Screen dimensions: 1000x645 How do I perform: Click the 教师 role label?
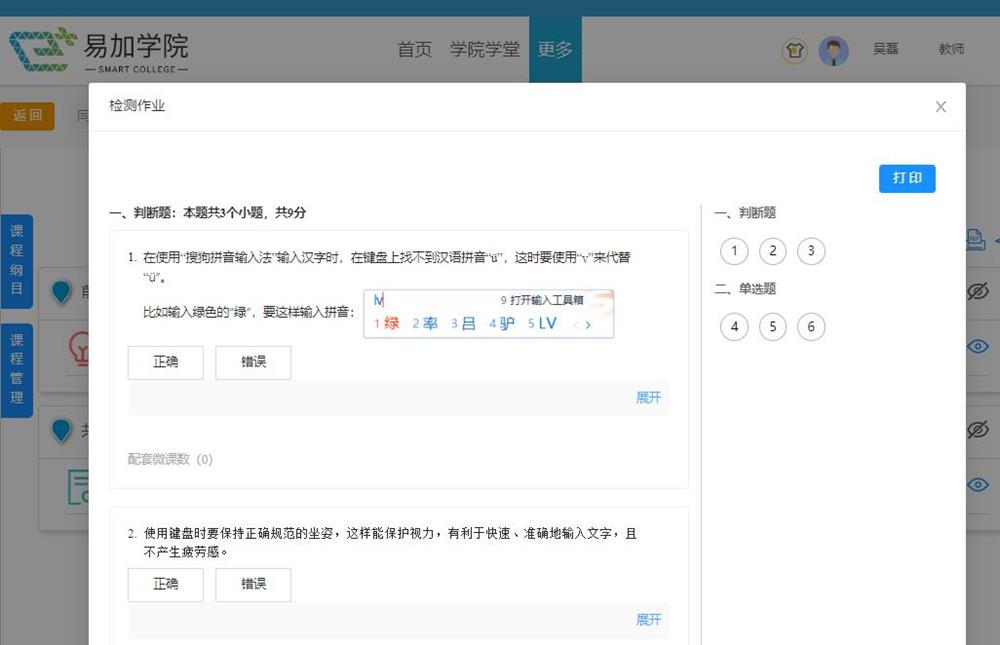pyautogui.click(x=951, y=49)
